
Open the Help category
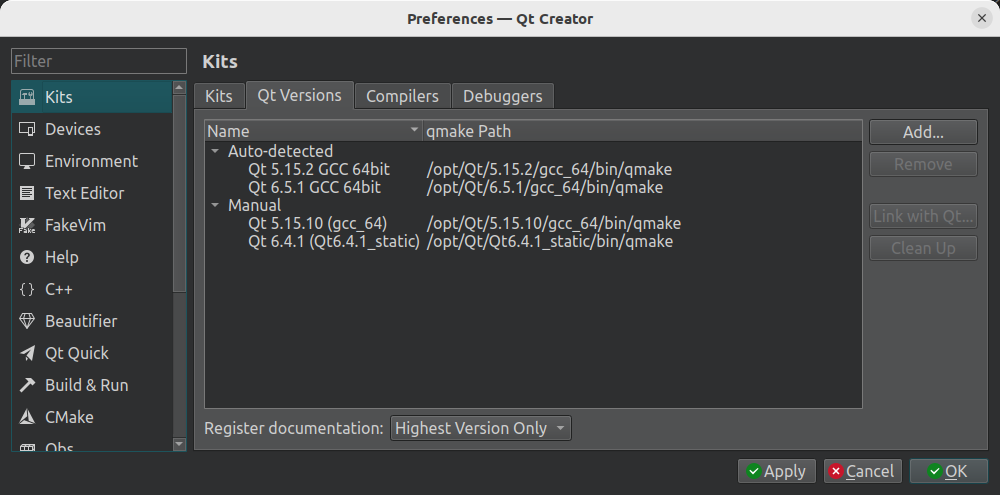click(92, 257)
